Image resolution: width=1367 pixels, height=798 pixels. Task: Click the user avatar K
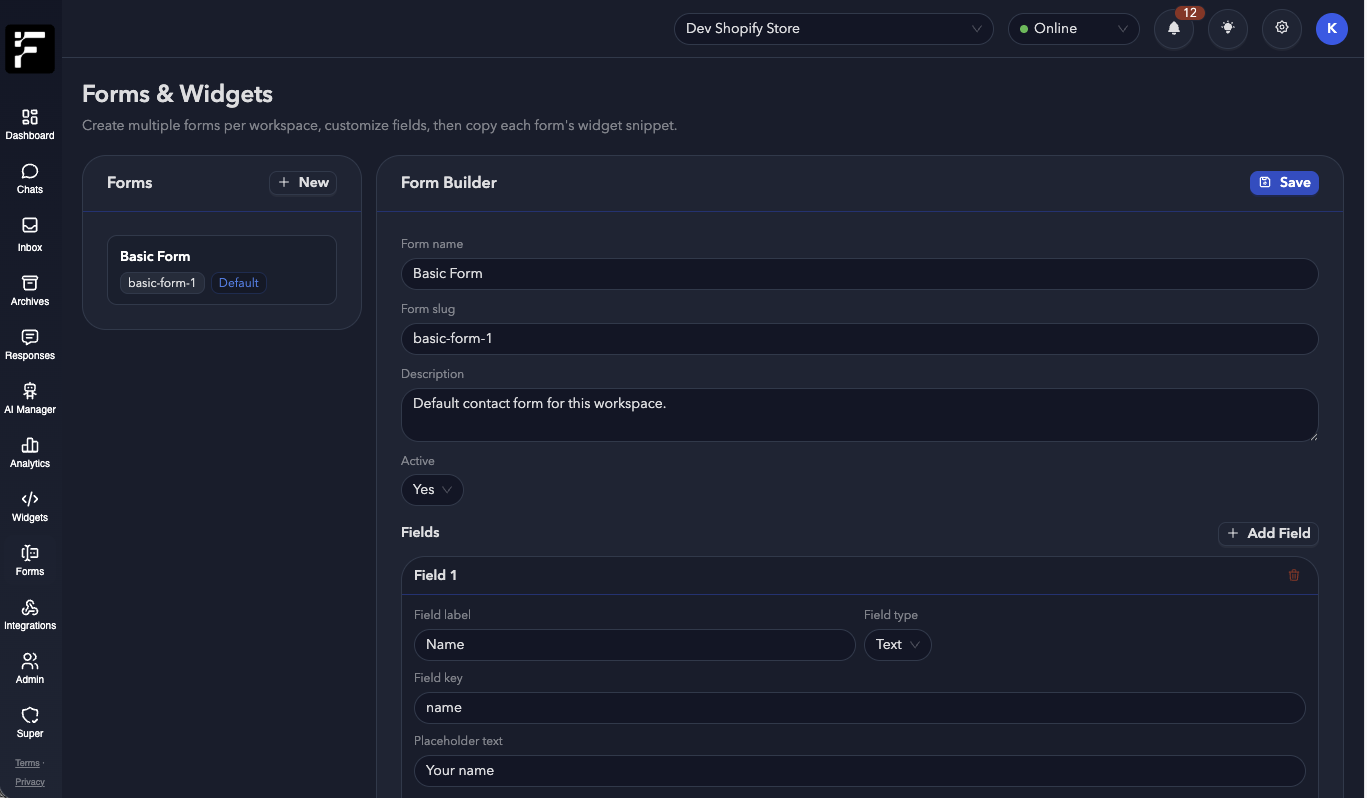click(1331, 29)
